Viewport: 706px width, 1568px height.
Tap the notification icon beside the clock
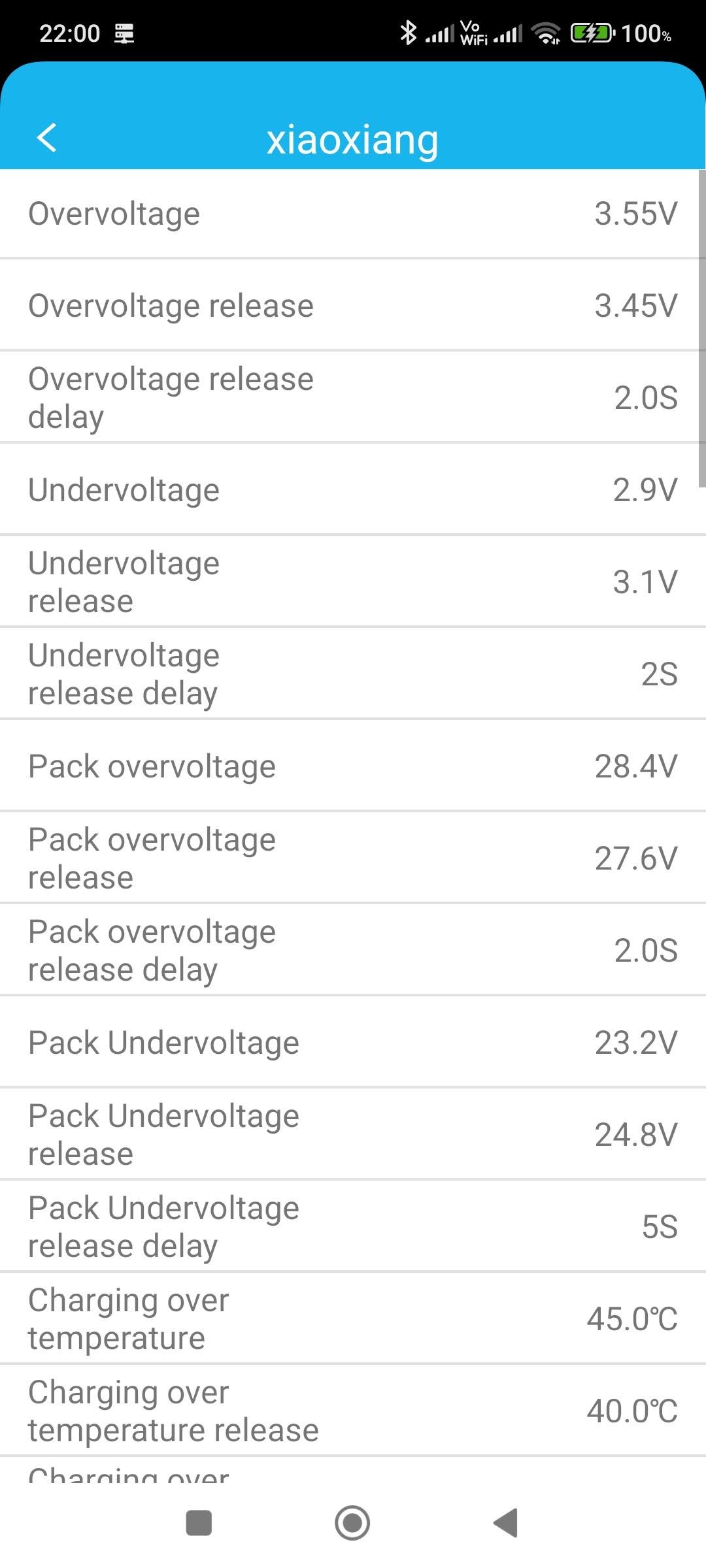click(124, 33)
